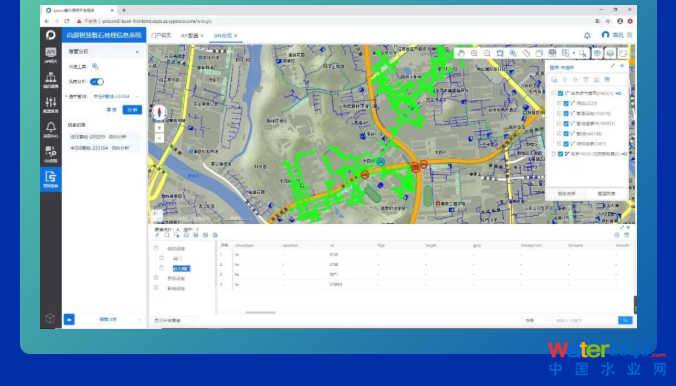Uncheck the first top-level layer checkbox
This screenshot has height=386, width=676.
[560, 93]
